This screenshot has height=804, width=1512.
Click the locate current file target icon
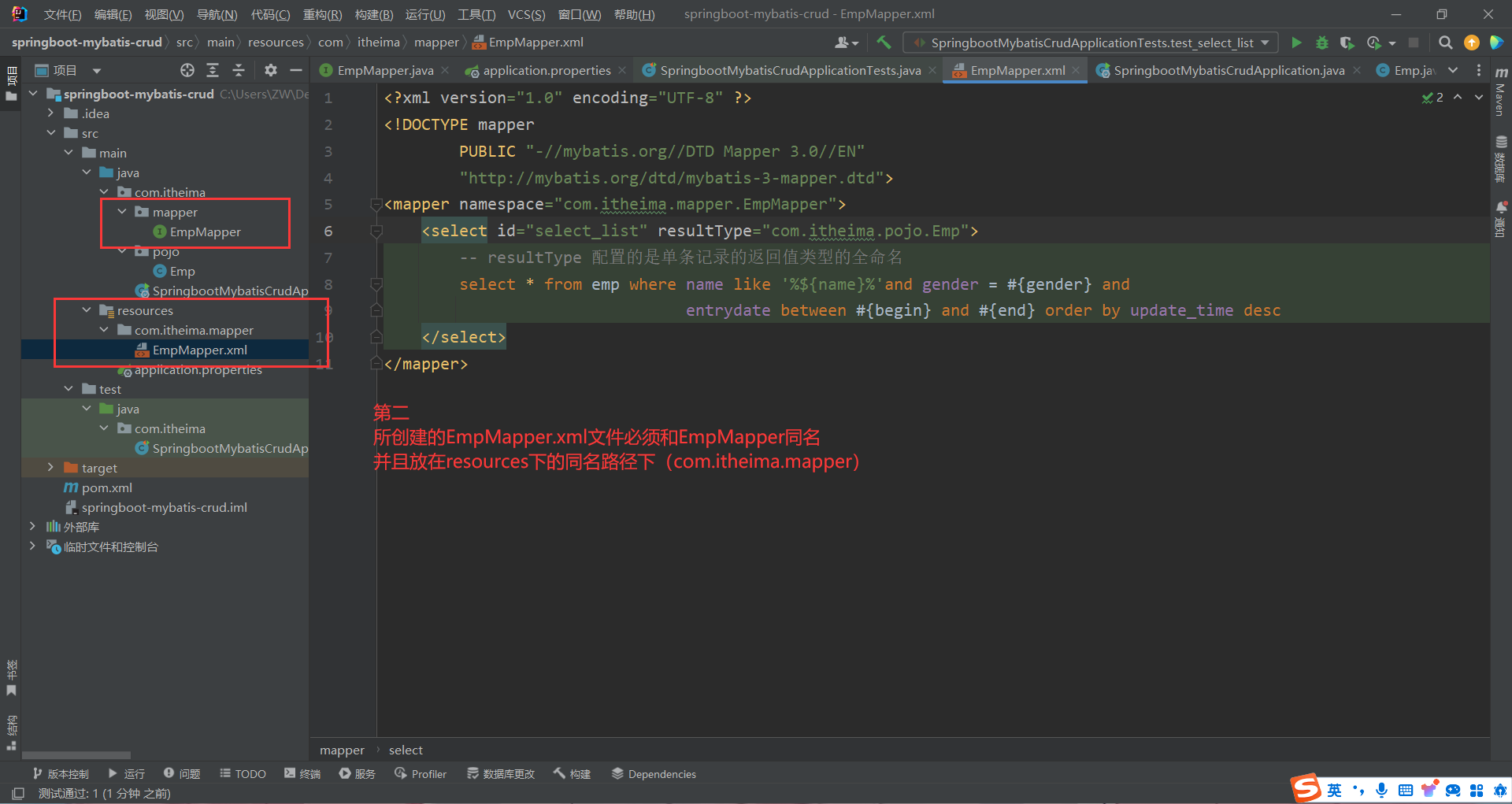point(187,70)
